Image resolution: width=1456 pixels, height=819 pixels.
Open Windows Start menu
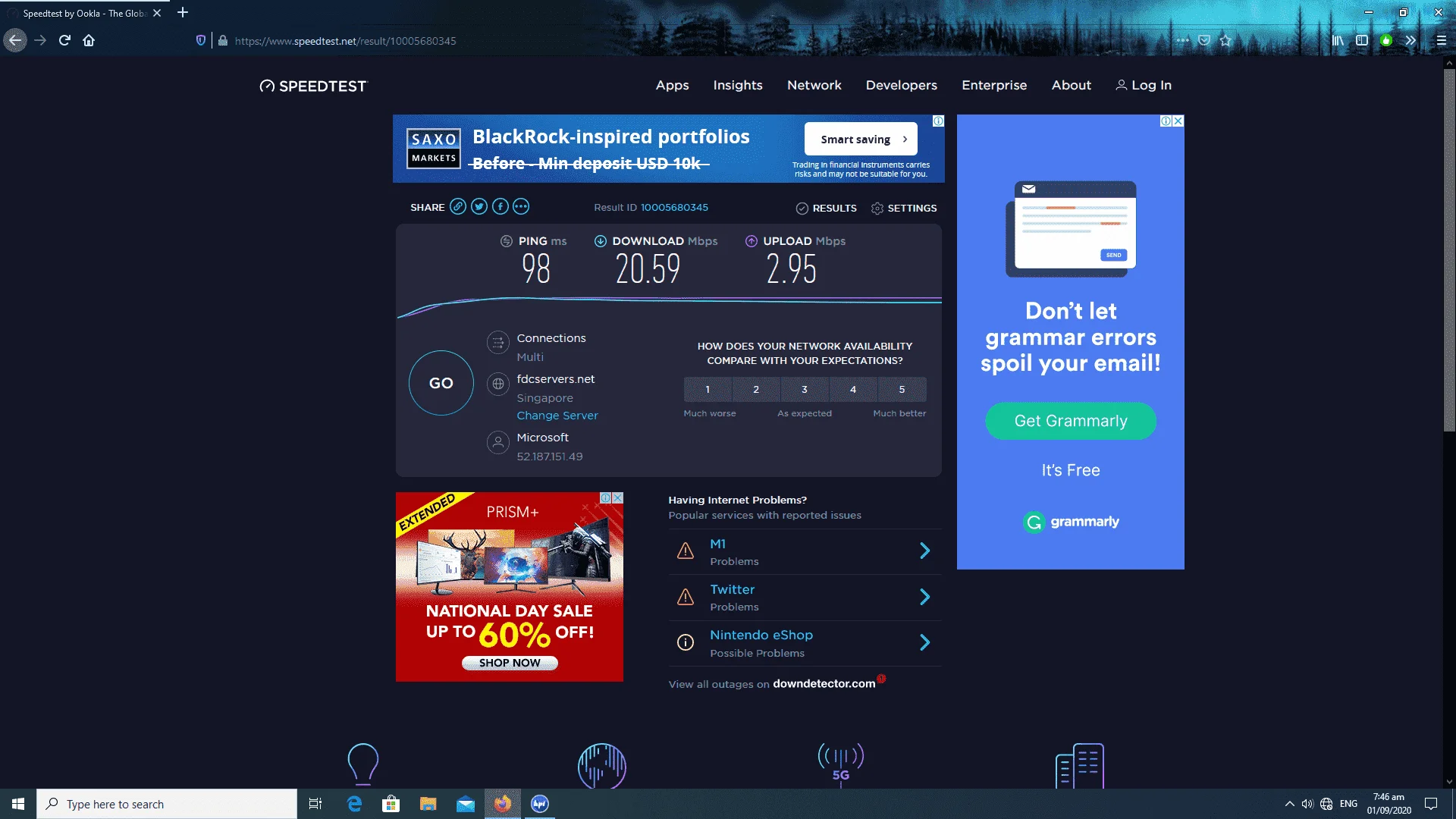pos(18,804)
